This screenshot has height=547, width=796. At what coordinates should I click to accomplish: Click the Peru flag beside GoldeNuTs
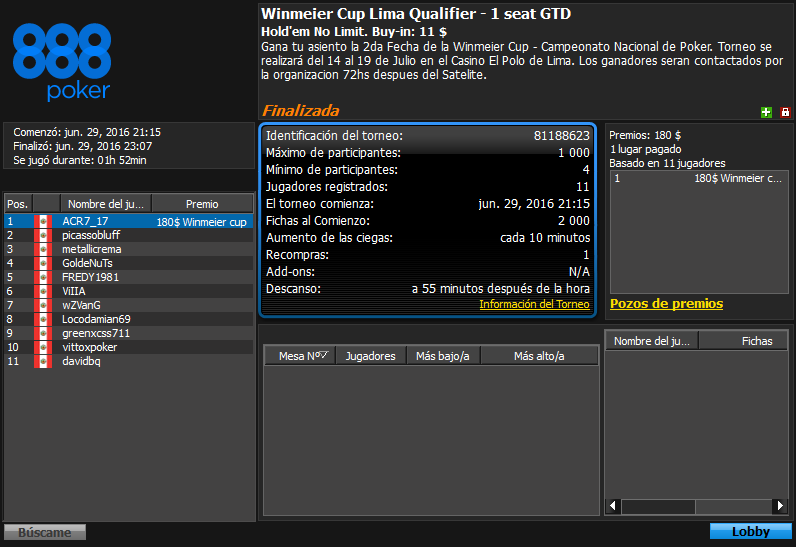pos(43,263)
